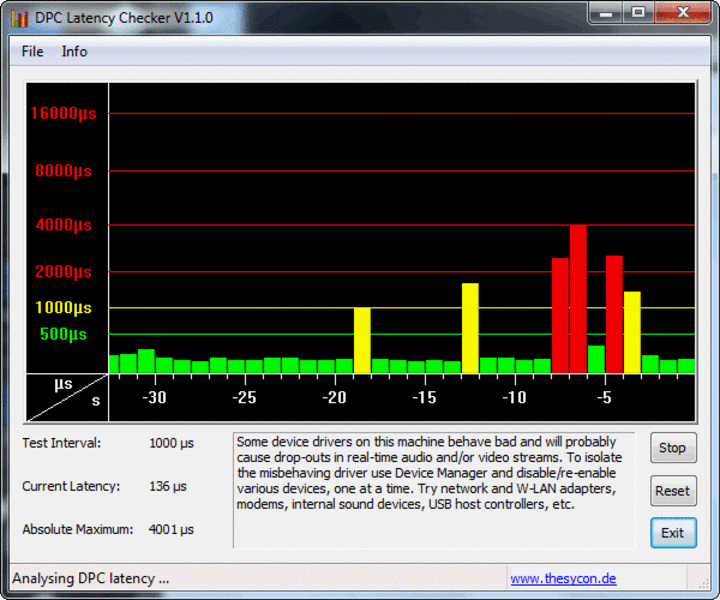The image size is (720, 600).
Task: Open the www.thesycon.de link
Action: pyautogui.click(x=563, y=578)
